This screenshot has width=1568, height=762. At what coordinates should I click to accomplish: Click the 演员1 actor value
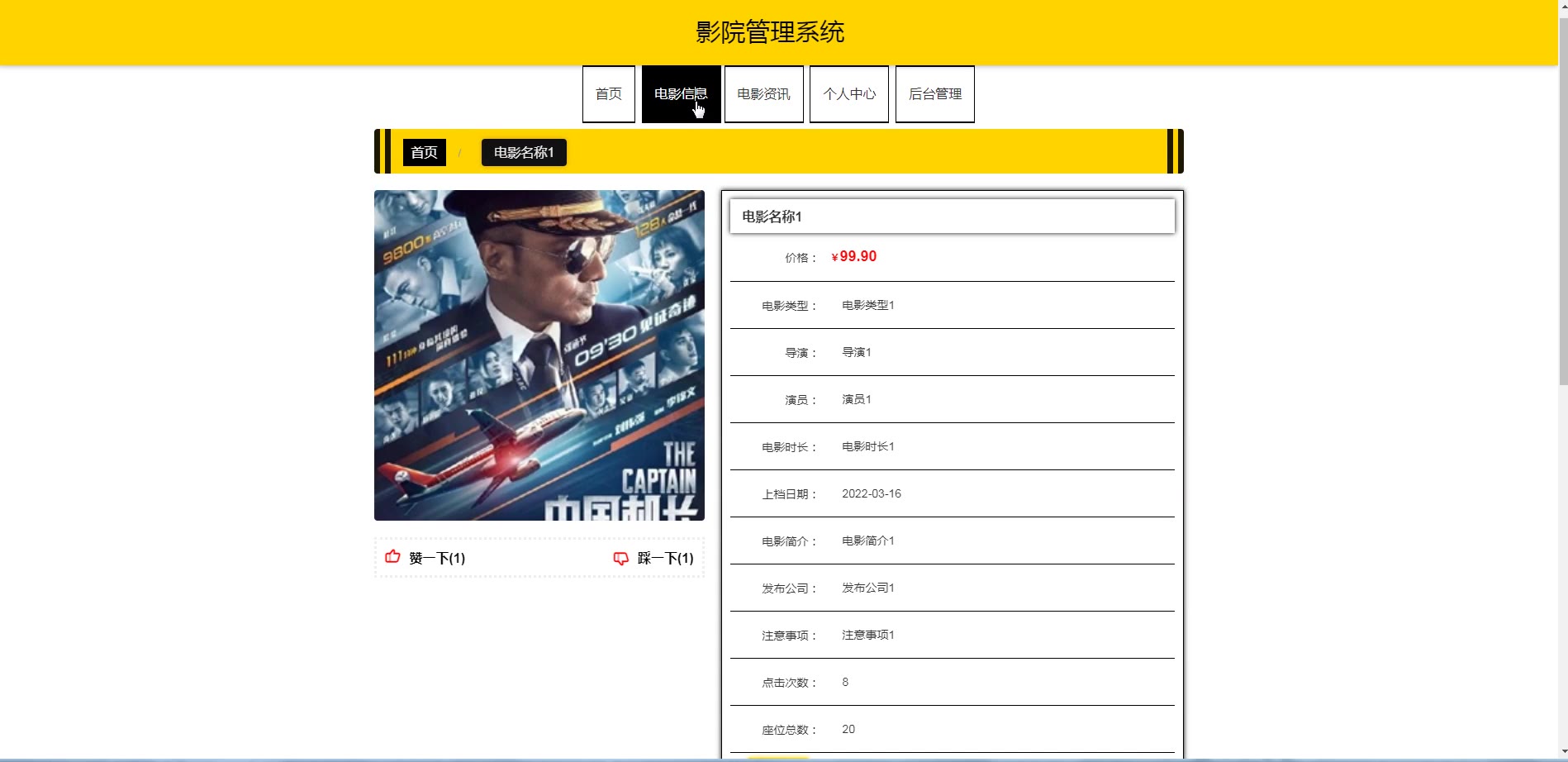point(857,399)
